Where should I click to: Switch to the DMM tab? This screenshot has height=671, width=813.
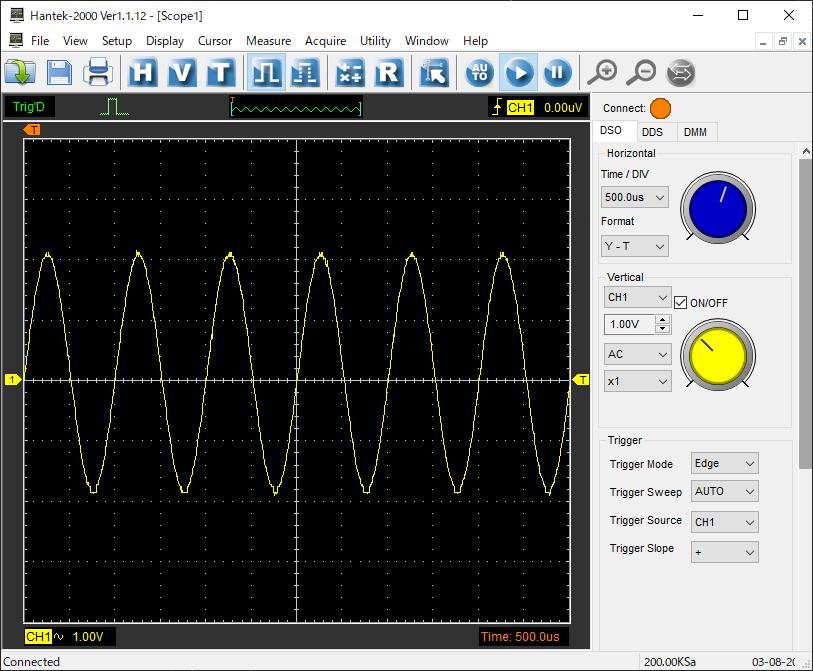[x=694, y=131]
